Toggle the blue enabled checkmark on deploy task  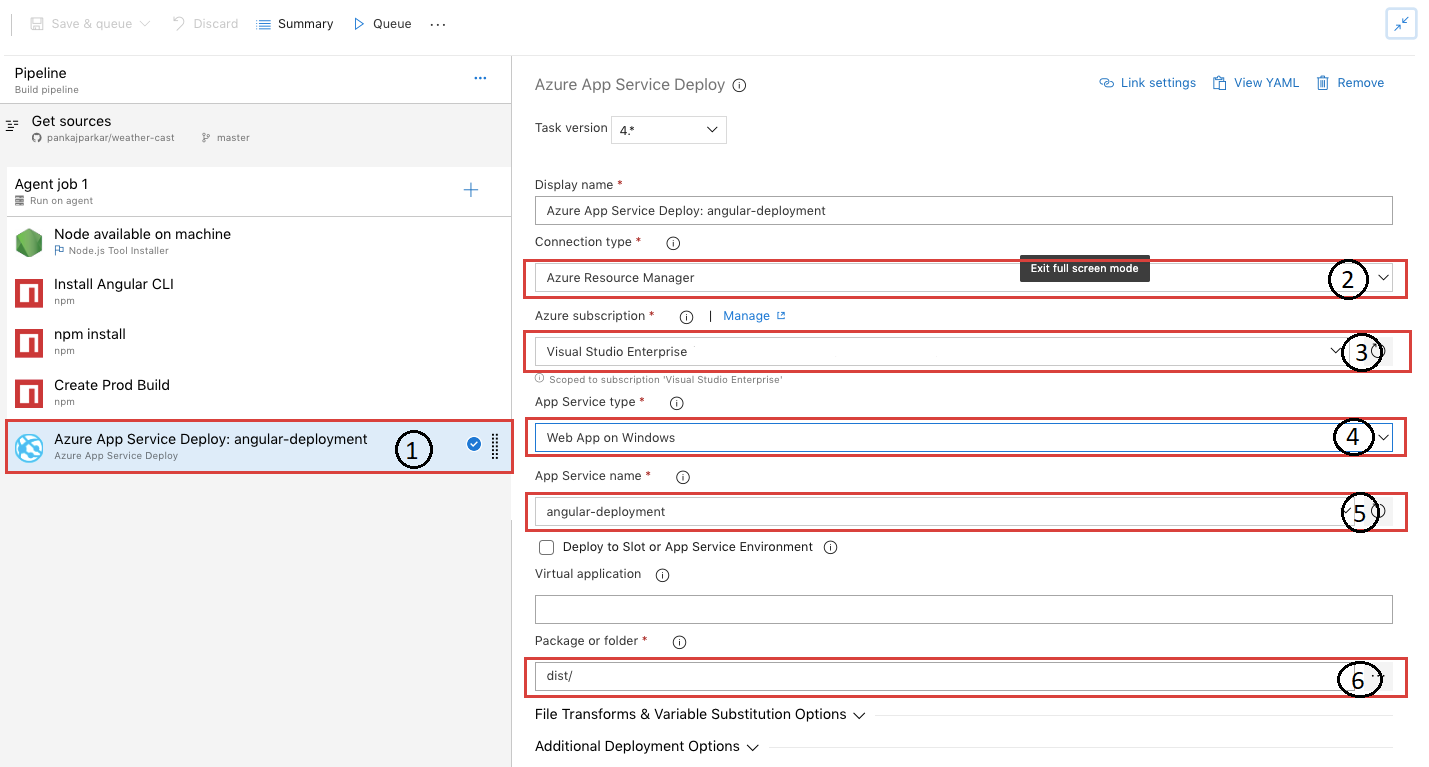474,444
